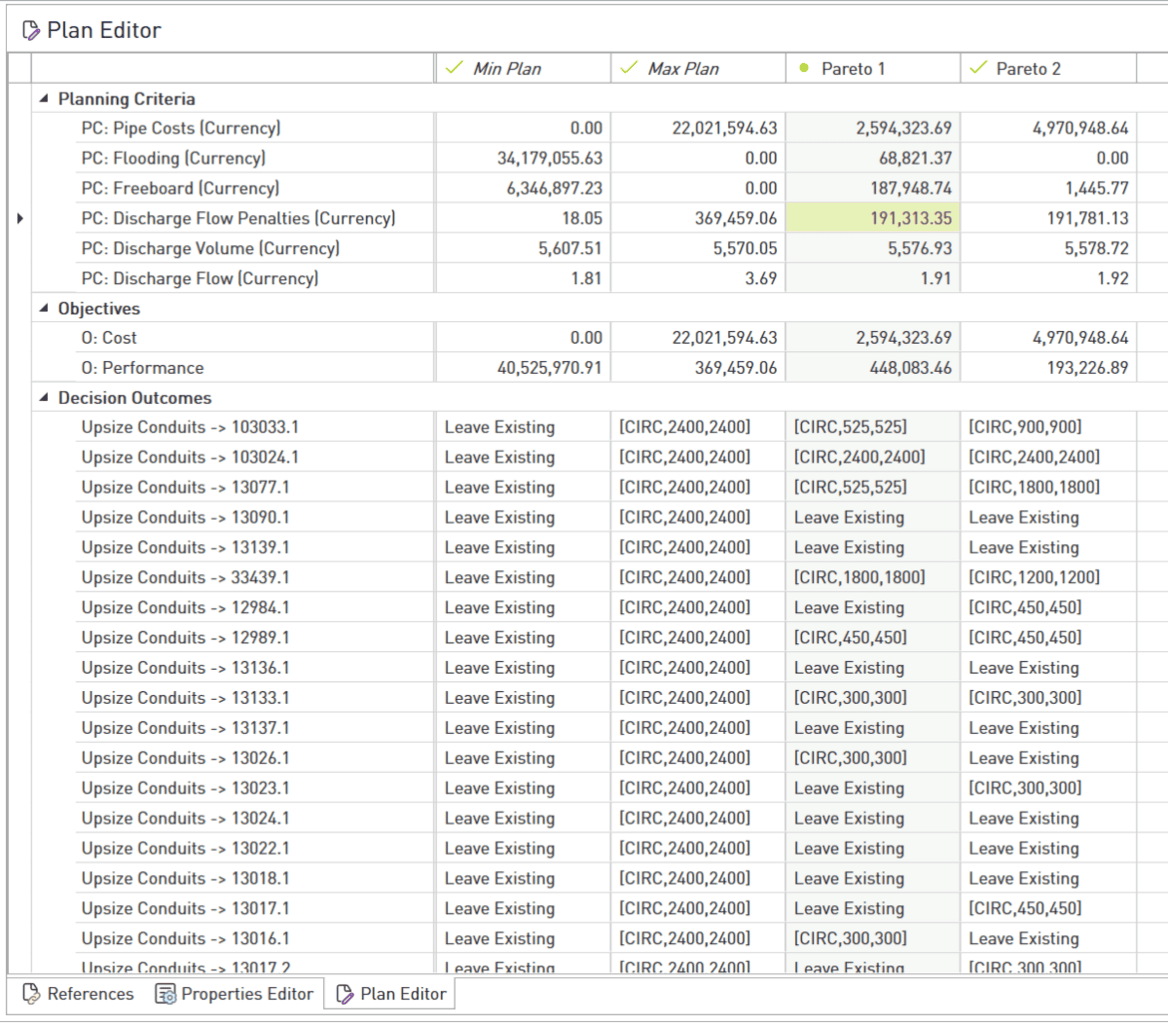Click the row indicator arrow at left
The height and width of the screenshot is (1024, 1168).
click(x=20, y=218)
